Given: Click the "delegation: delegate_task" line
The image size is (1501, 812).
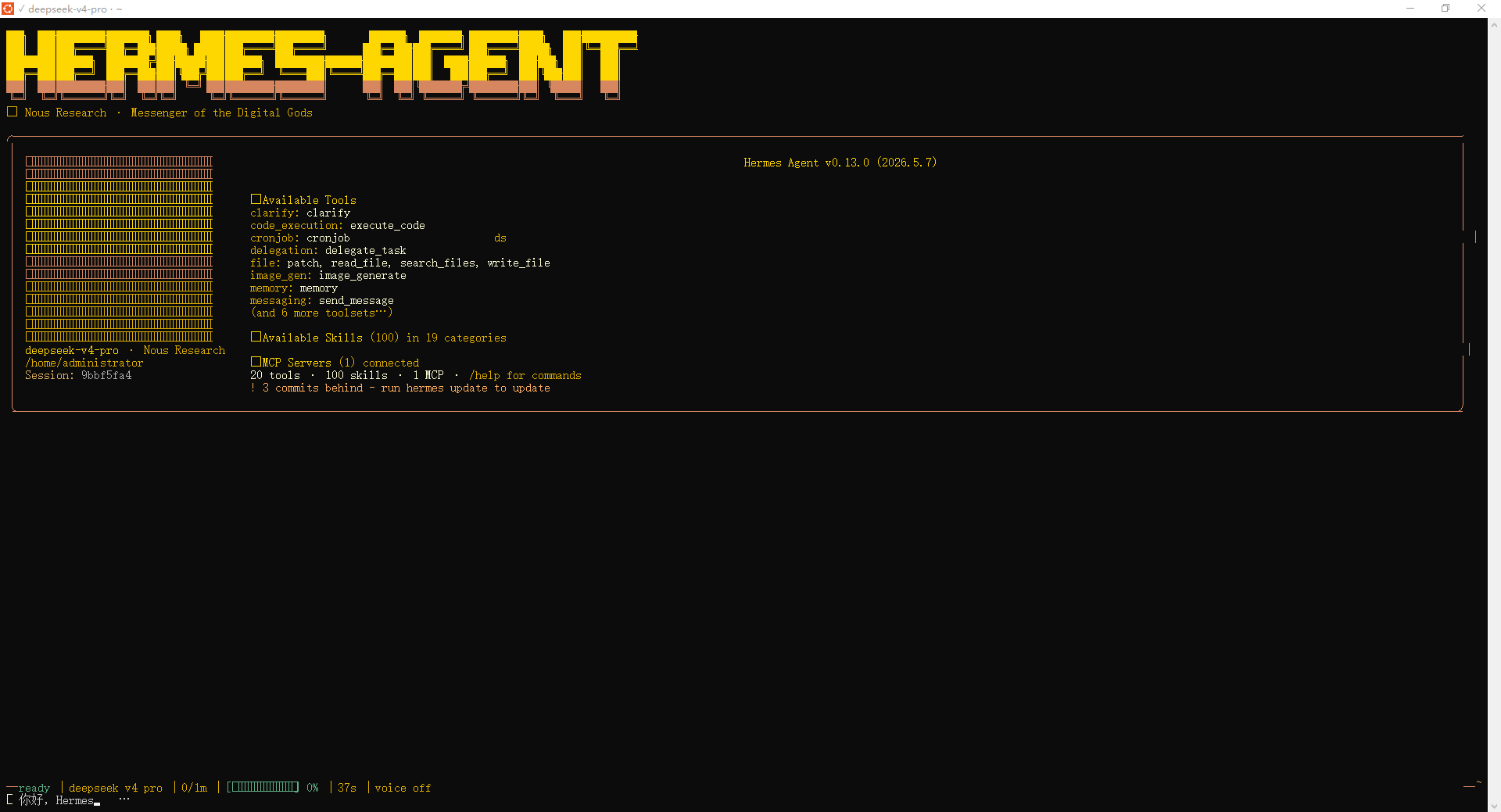Looking at the screenshot, I should point(328,250).
